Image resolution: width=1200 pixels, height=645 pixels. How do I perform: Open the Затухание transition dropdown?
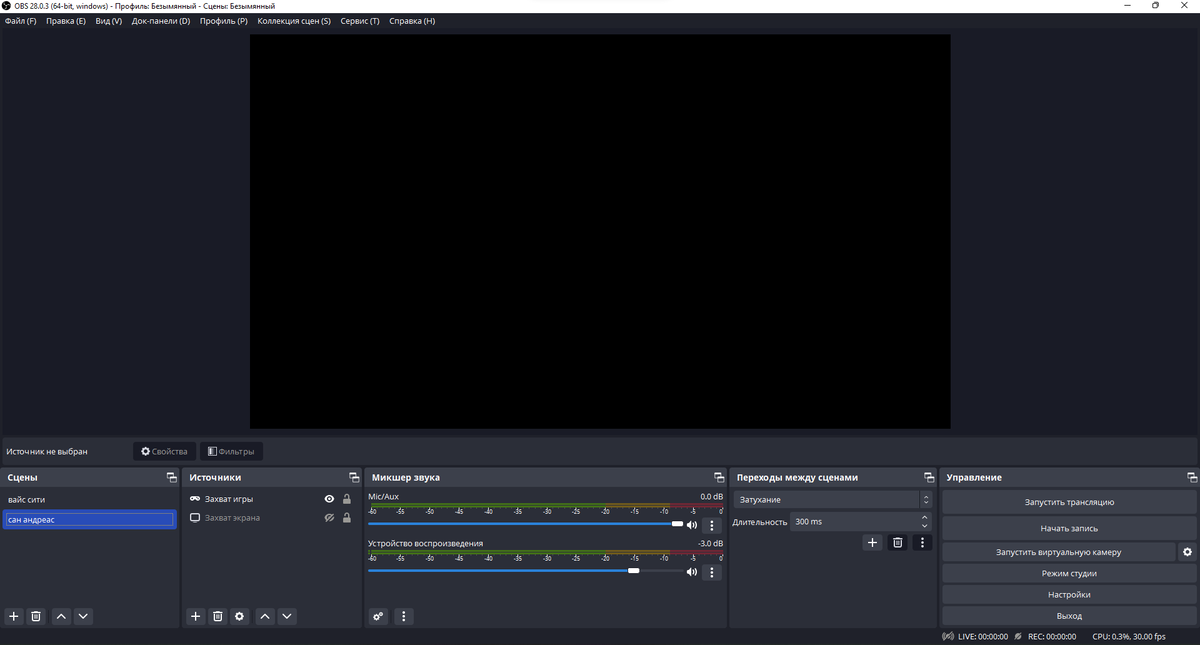(833, 499)
